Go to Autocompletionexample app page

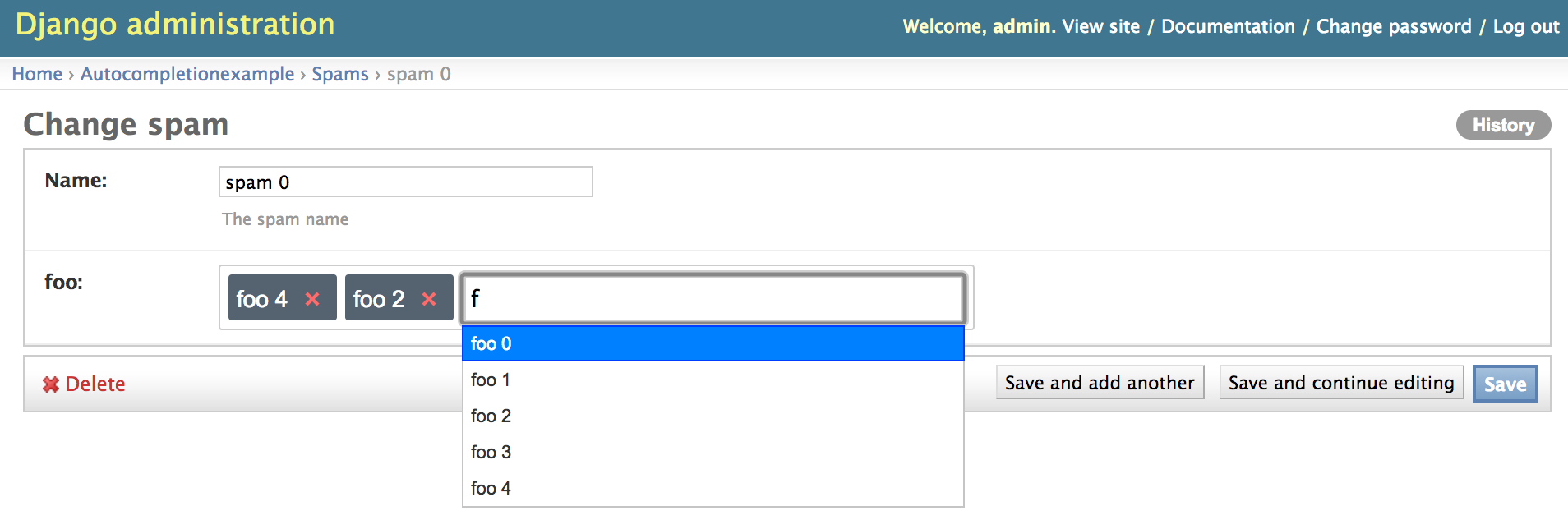click(187, 74)
